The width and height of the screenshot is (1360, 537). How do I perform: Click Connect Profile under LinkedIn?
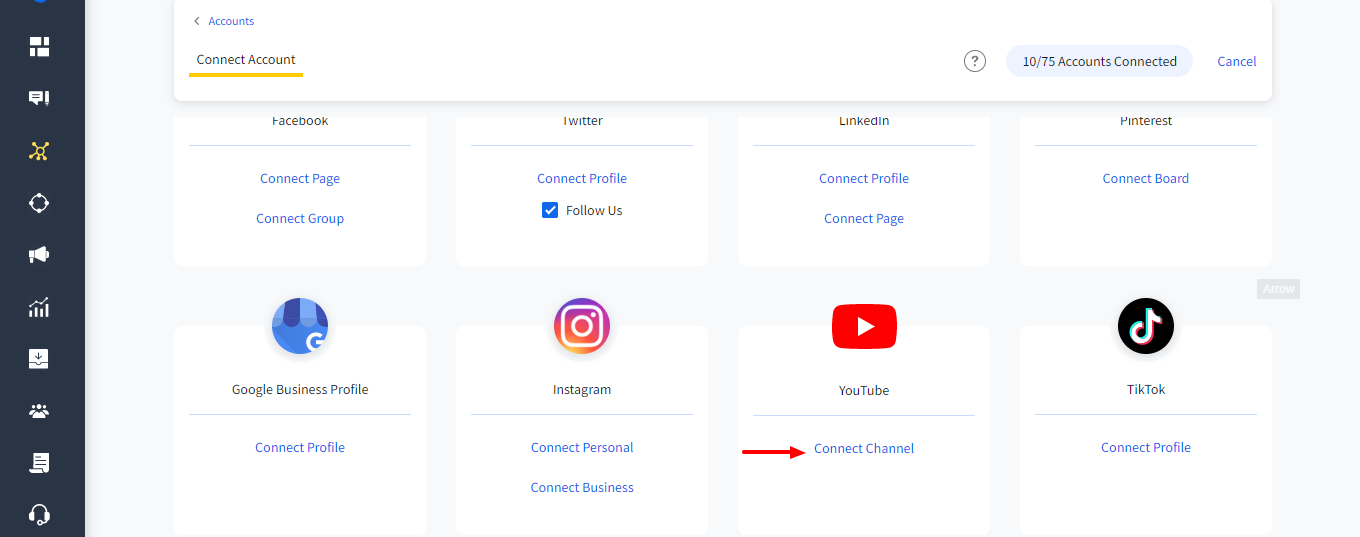[864, 178]
